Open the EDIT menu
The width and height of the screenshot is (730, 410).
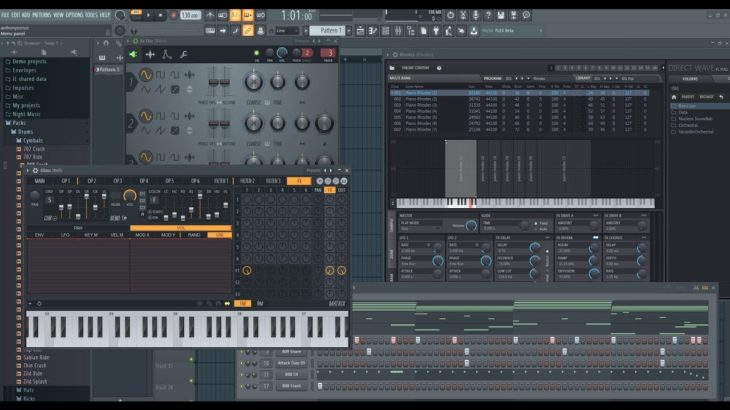point(15,15)
